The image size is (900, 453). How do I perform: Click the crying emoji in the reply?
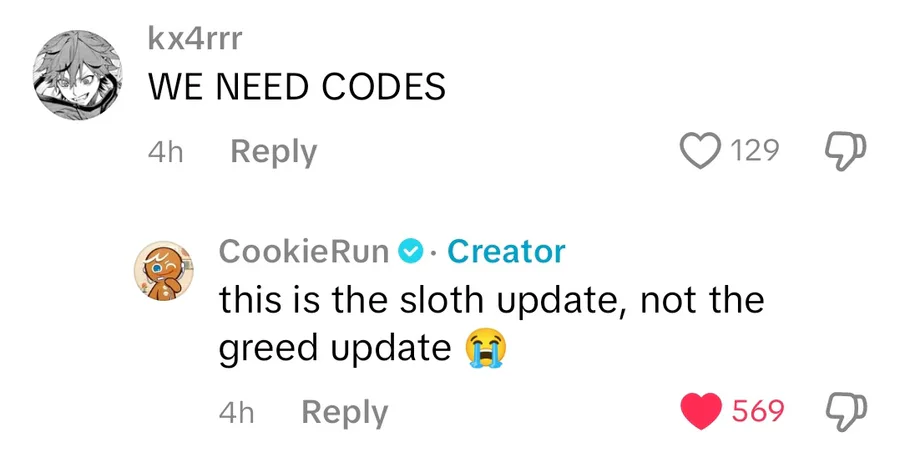[486, 349]
